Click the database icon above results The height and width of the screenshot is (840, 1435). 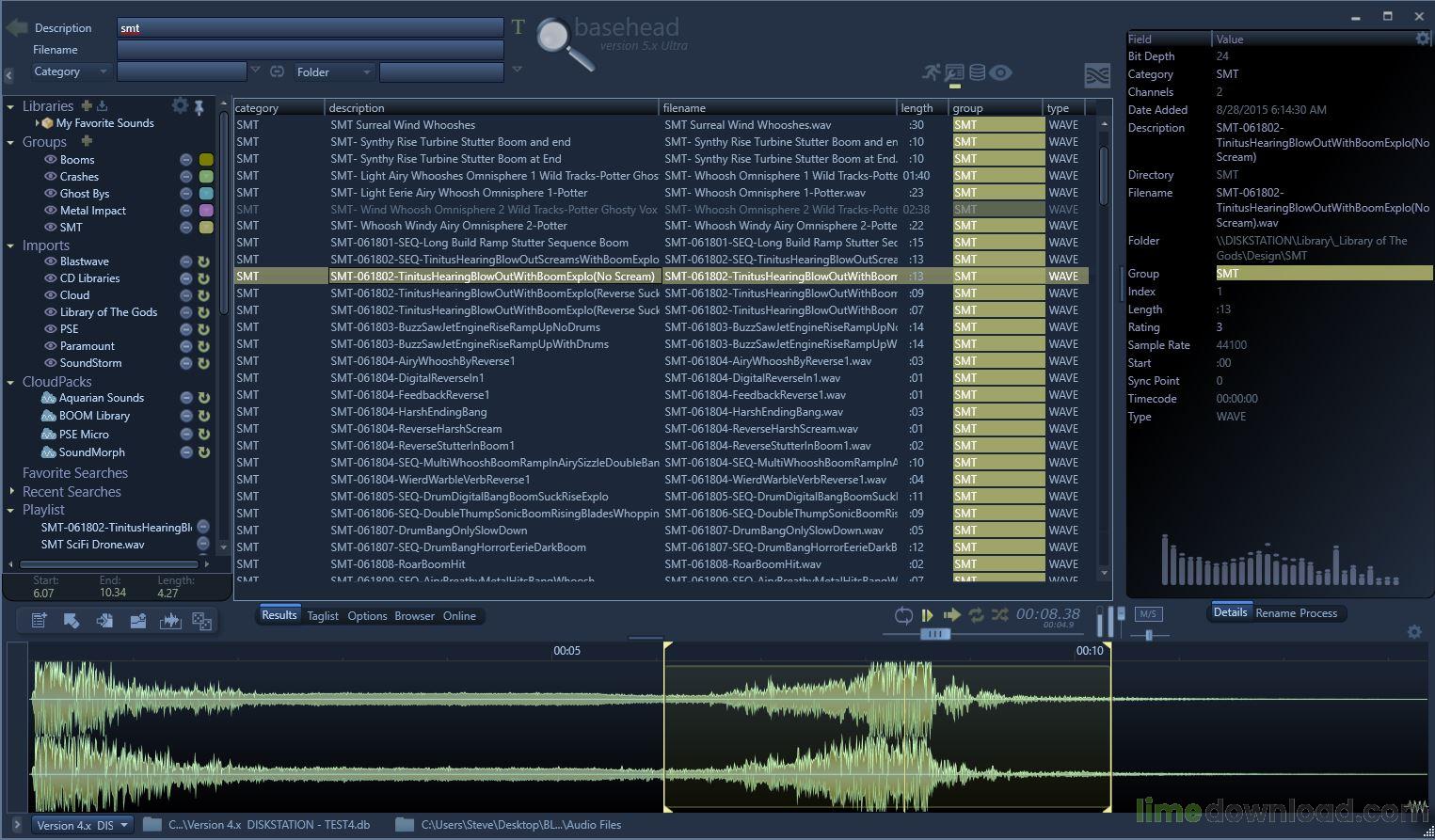click(x=978, y=72)
